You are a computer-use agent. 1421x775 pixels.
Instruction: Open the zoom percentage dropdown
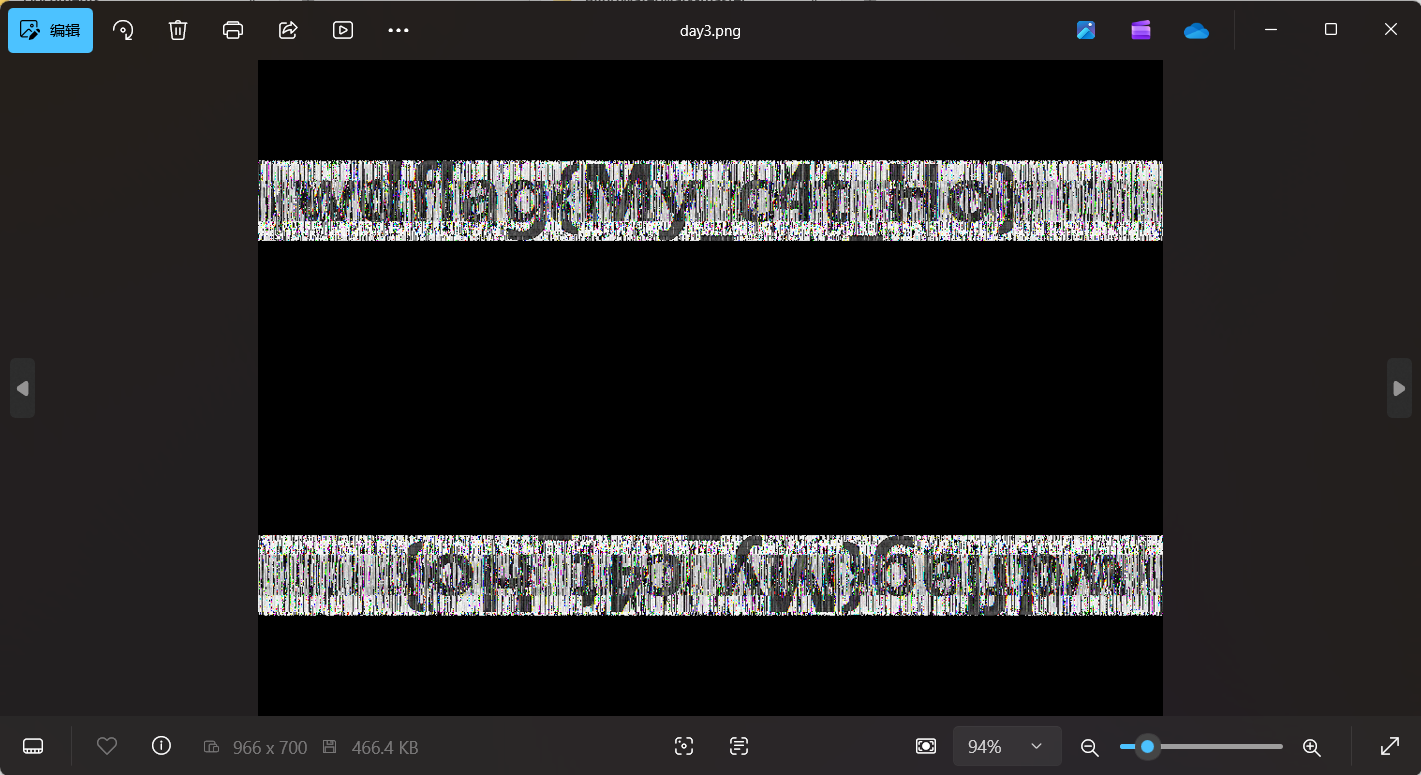point(1006,746)
